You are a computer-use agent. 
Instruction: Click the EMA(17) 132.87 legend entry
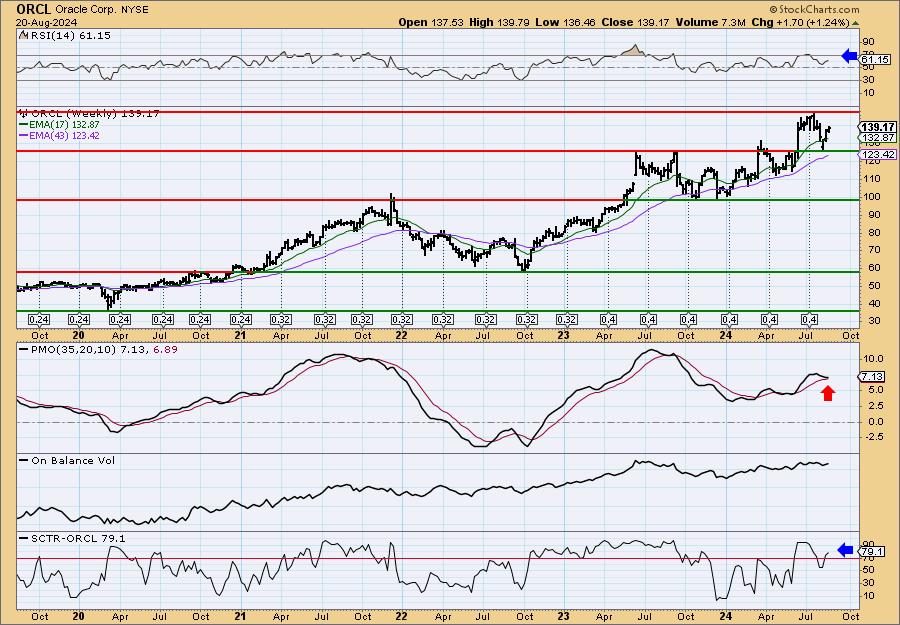tap(64, 125)
